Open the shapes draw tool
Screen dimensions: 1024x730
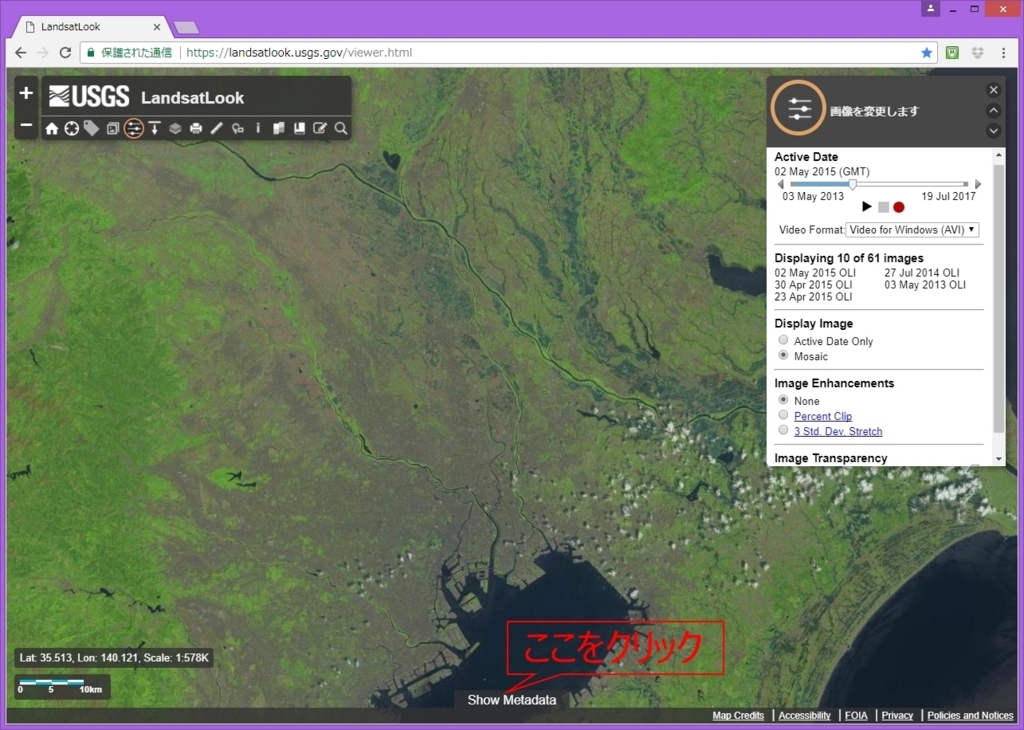(x=238, y=129)
